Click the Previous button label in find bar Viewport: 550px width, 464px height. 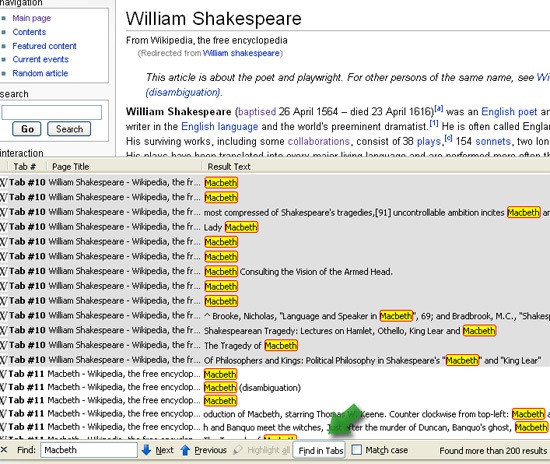210,450
